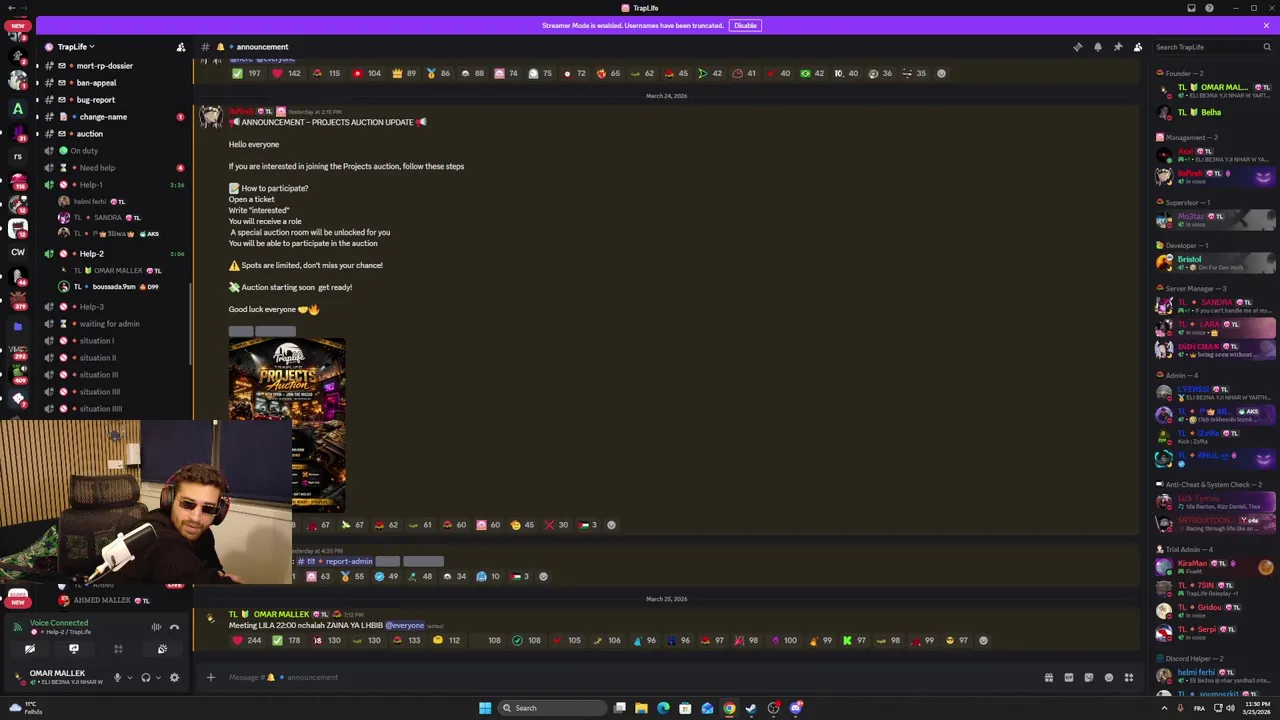Image resolution: width=1280 pixels, height=720 pixels.
Task: Click the plus attach button in message box
Action: 210,677
